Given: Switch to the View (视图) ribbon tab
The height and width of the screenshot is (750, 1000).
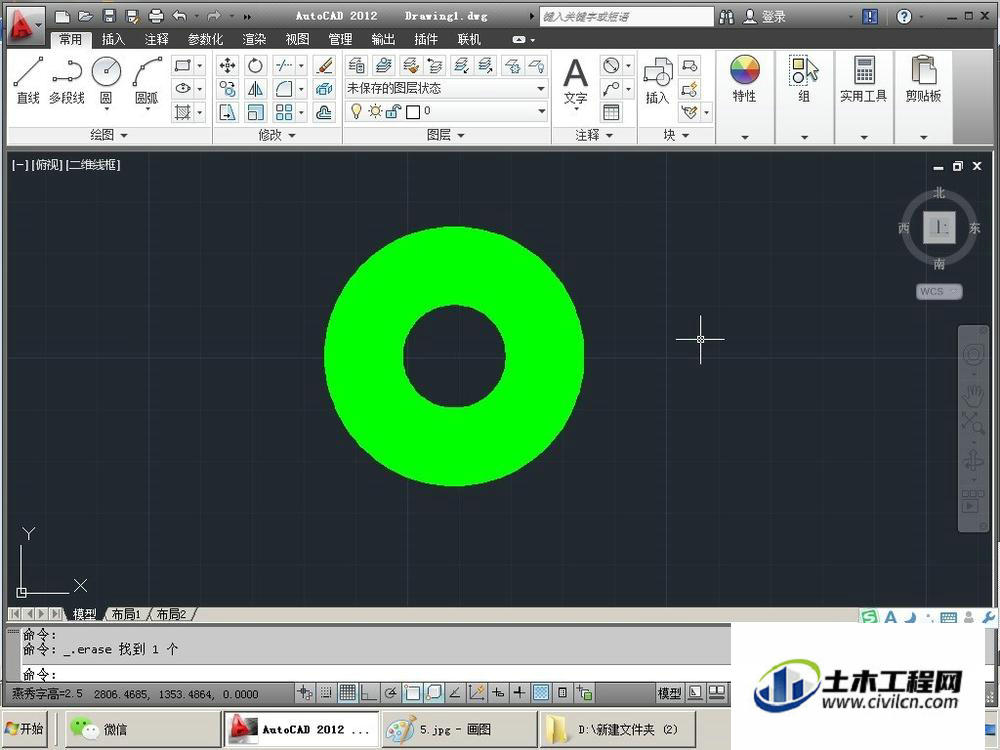Looking at the screenshot, I should coord(297,40).
